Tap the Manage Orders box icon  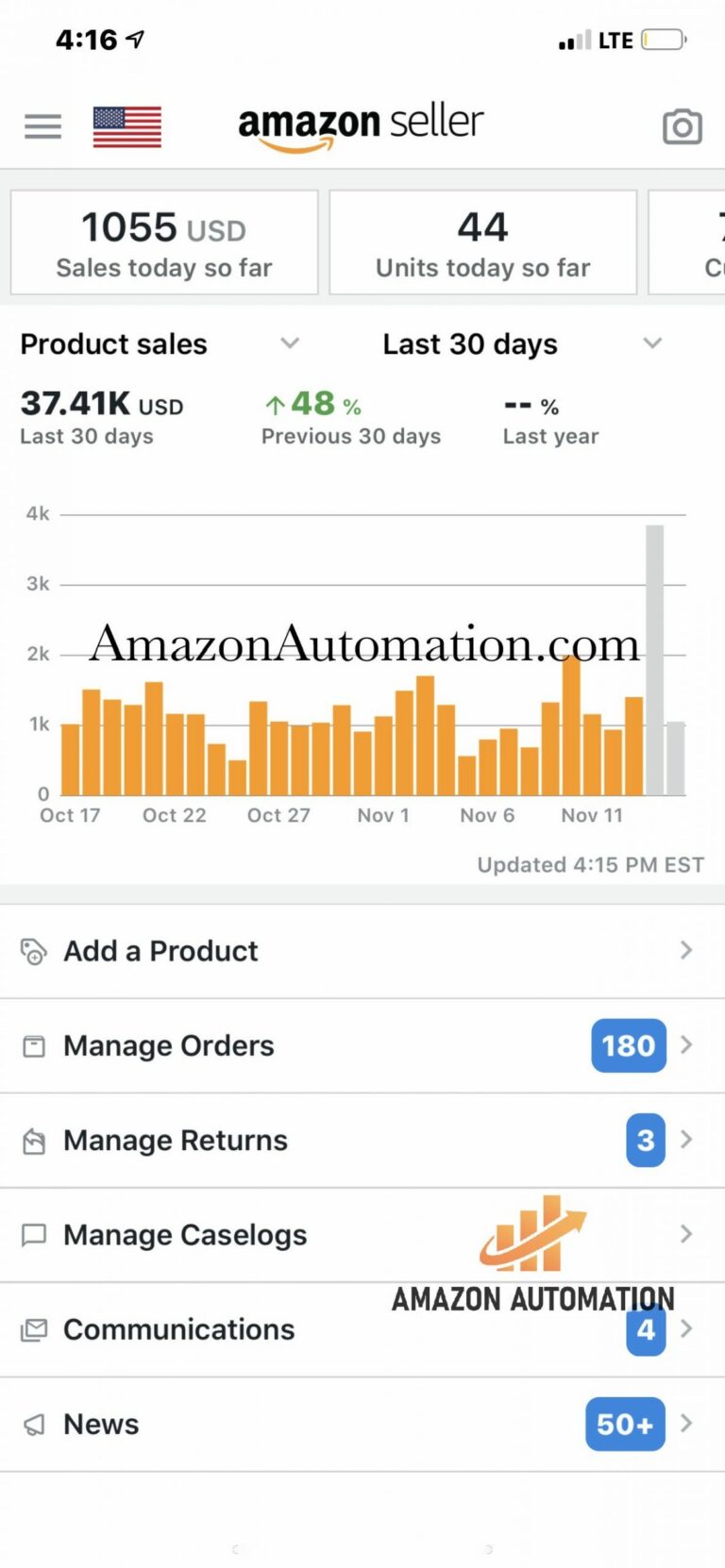pos(34,1045)
